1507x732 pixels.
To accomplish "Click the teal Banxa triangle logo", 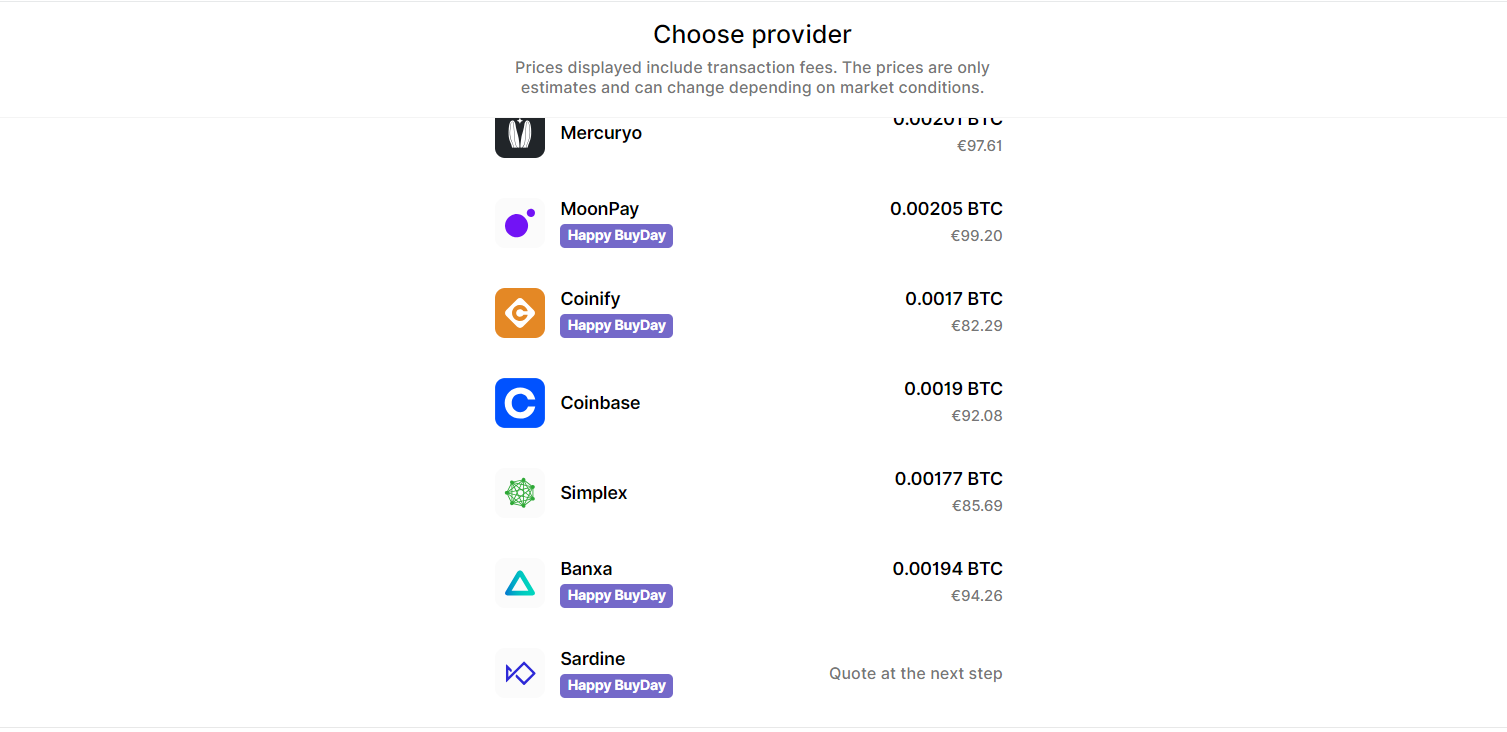I will coord(519,583).
